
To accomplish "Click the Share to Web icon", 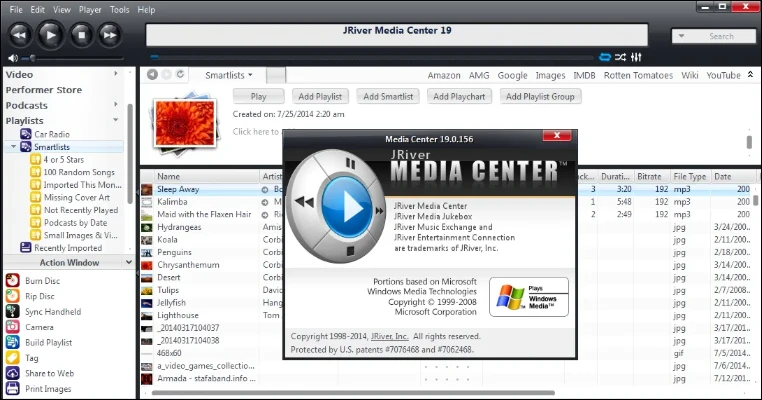I will pyautogui.click(x=13, y=373).
